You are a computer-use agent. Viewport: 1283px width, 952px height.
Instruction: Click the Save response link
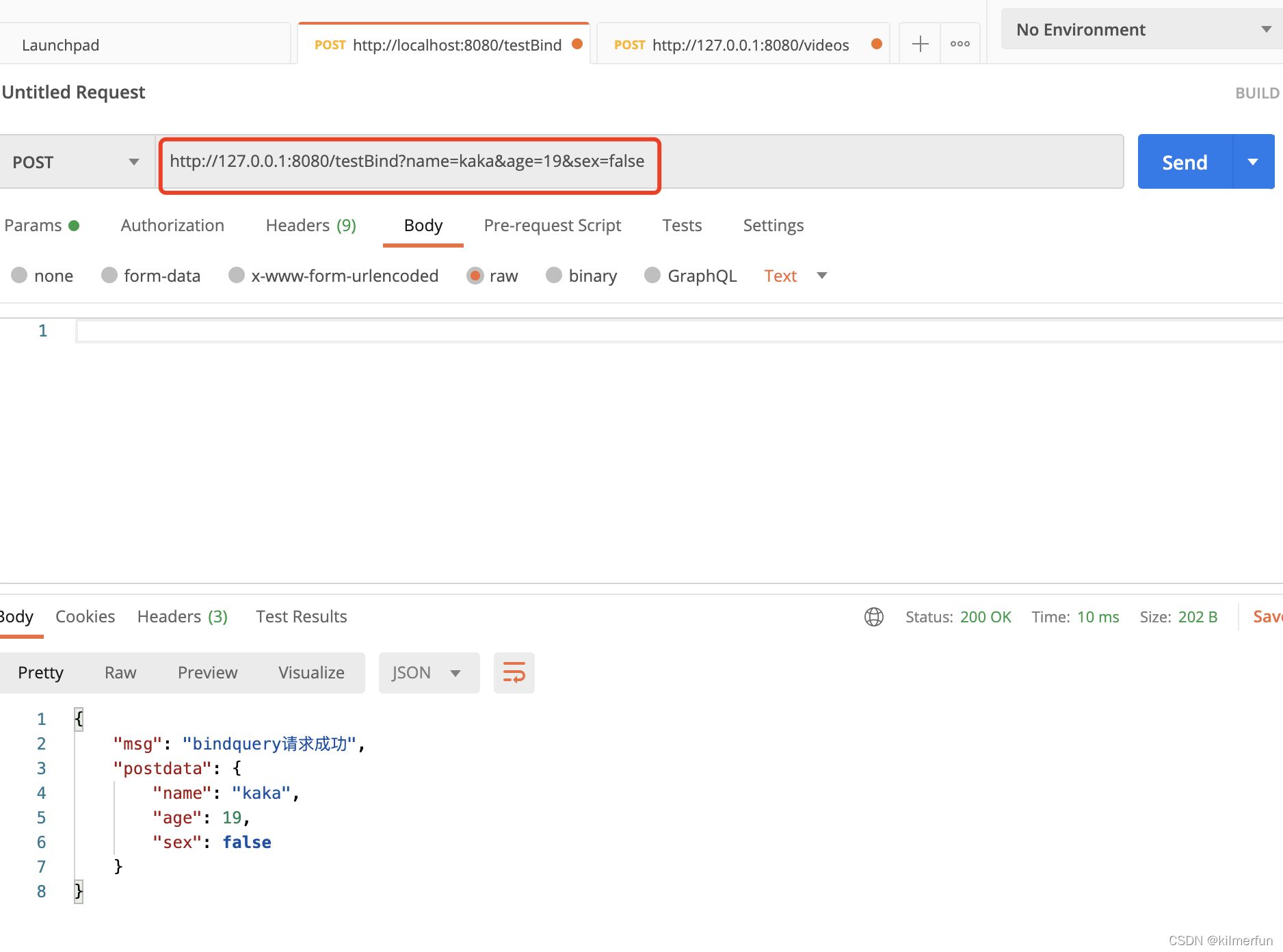click(1267, 616)
